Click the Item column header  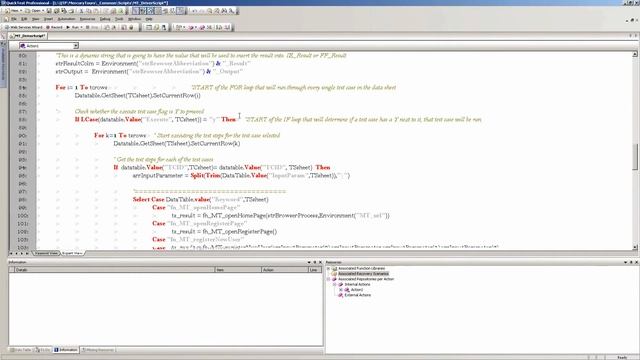pos(238,270)
